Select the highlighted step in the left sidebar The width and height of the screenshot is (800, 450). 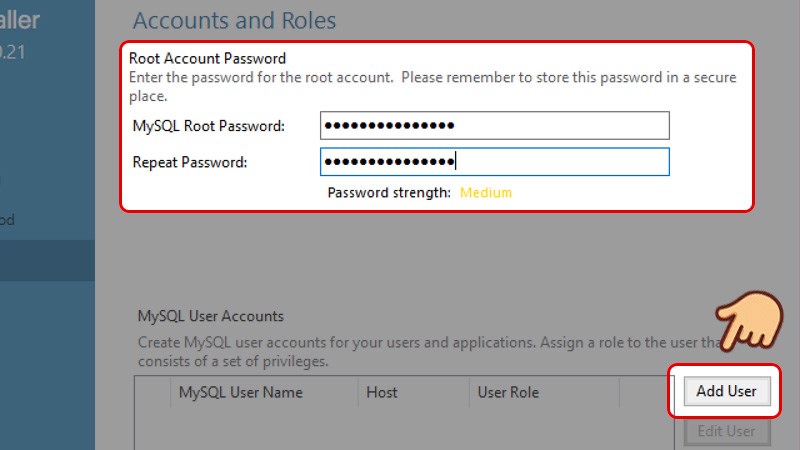(x=47, y=261)
